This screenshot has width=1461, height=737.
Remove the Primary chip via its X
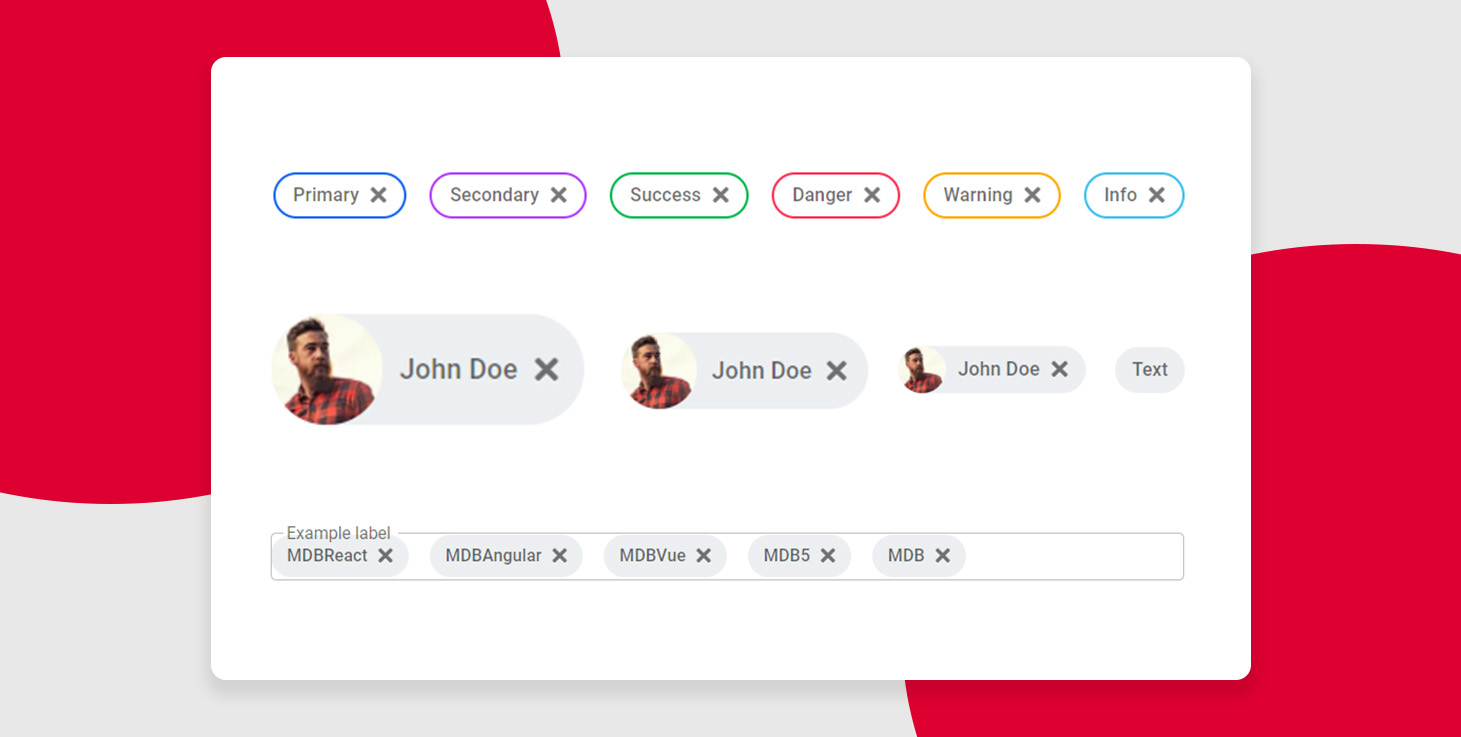click(378, 195)
